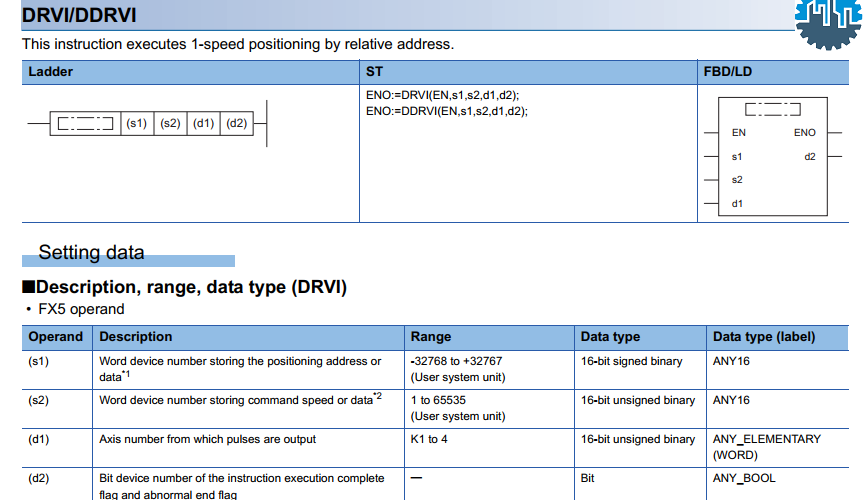Select the K1 to 4 range value

tap(429, 439)
